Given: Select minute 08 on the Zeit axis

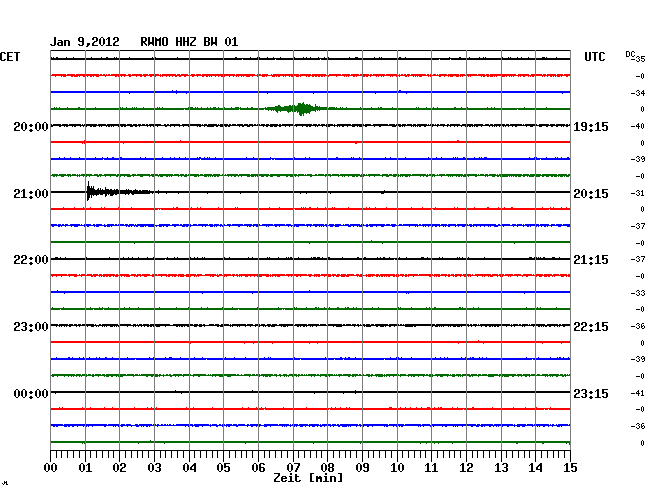Looking at the screenshot, I should (327, 468).
